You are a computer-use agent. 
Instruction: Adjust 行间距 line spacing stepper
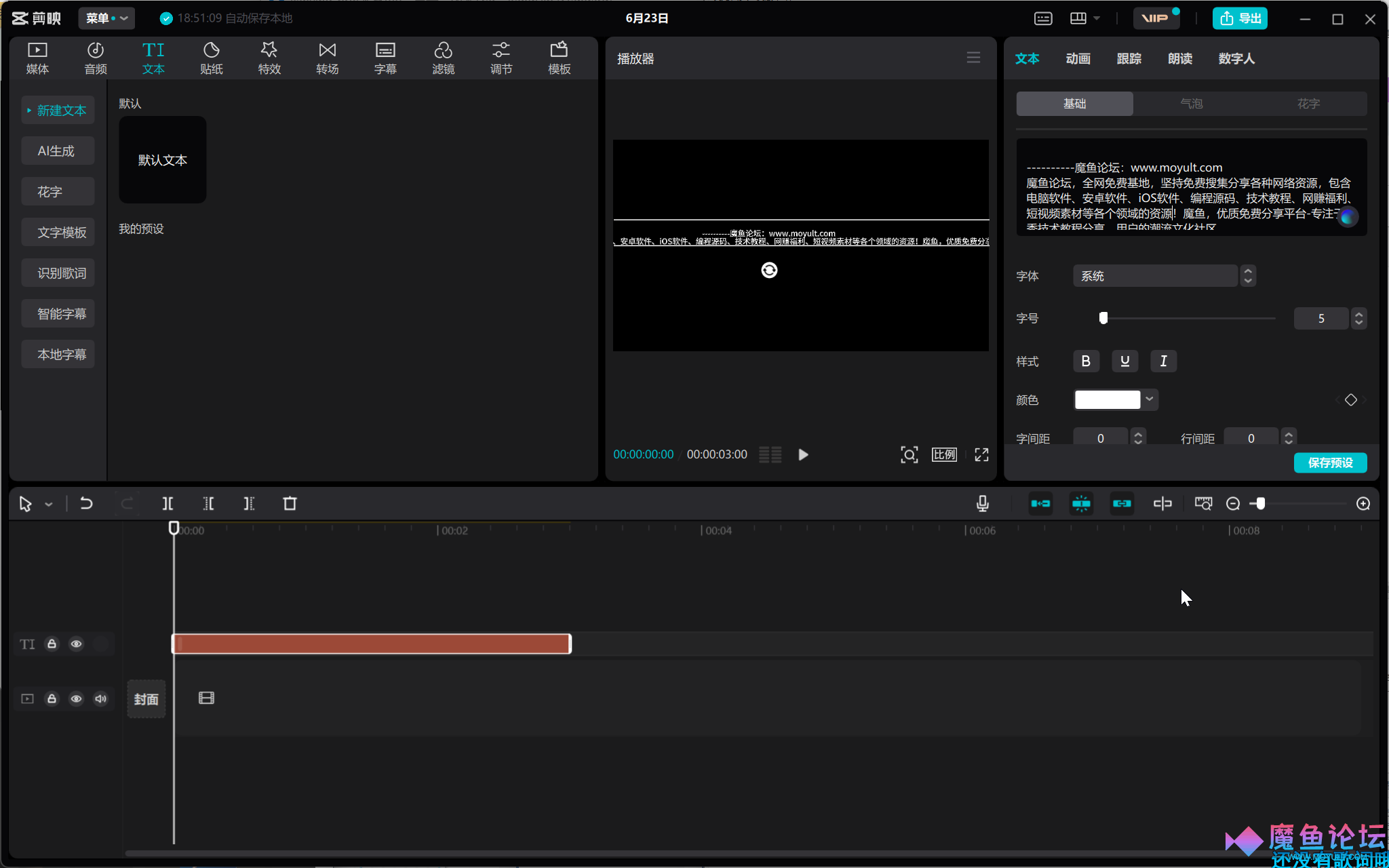click(x=1289, y=439)
